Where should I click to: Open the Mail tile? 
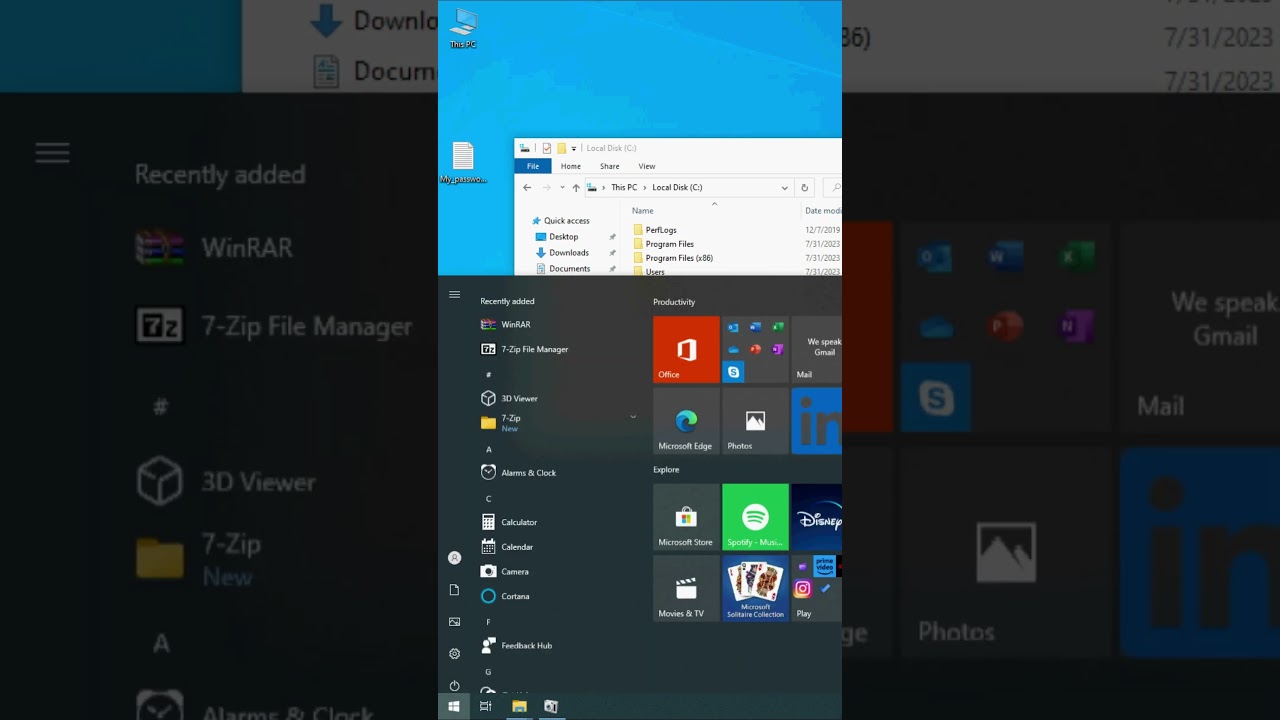[x=817, y=349]
